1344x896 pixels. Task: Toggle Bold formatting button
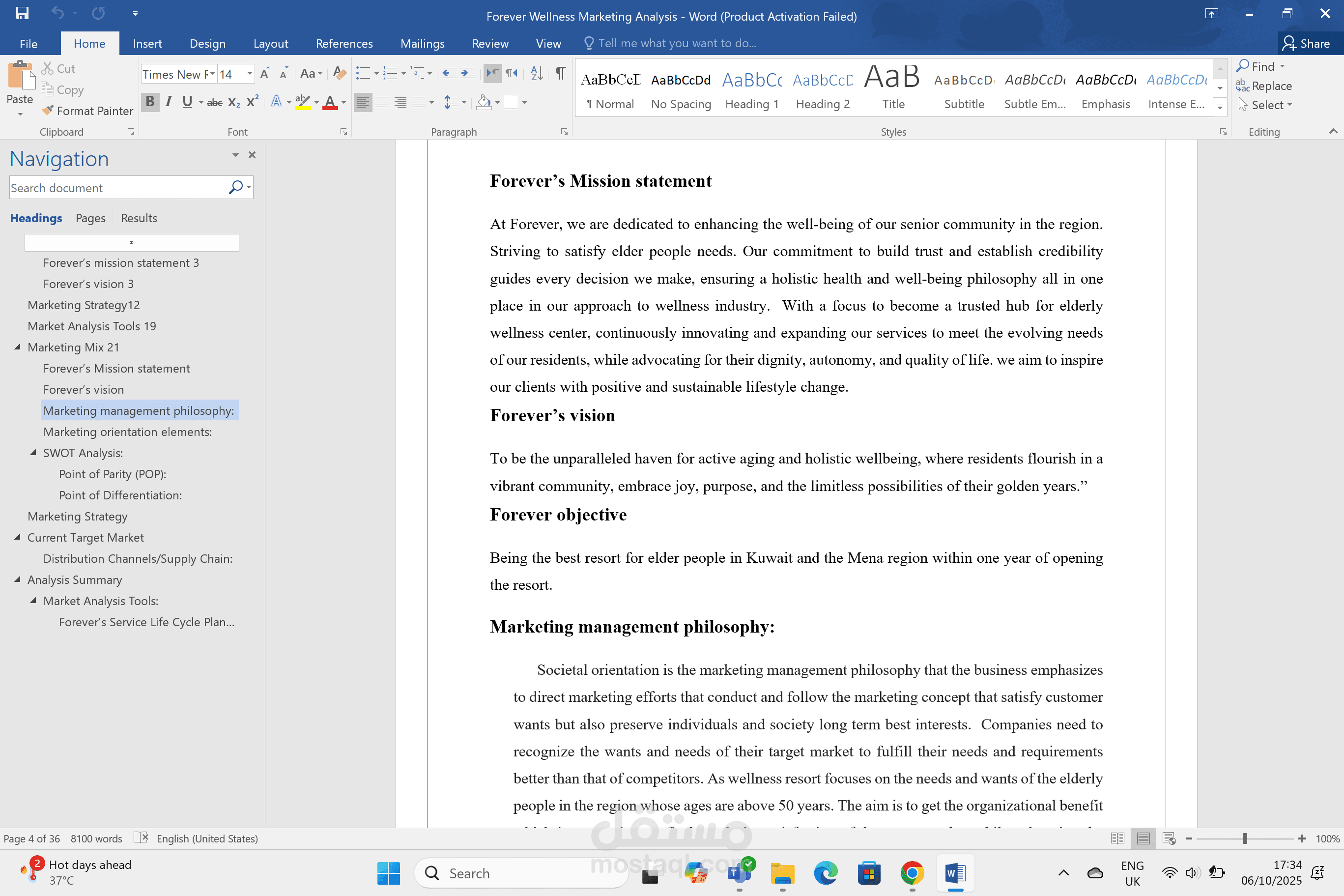[150, 102]
